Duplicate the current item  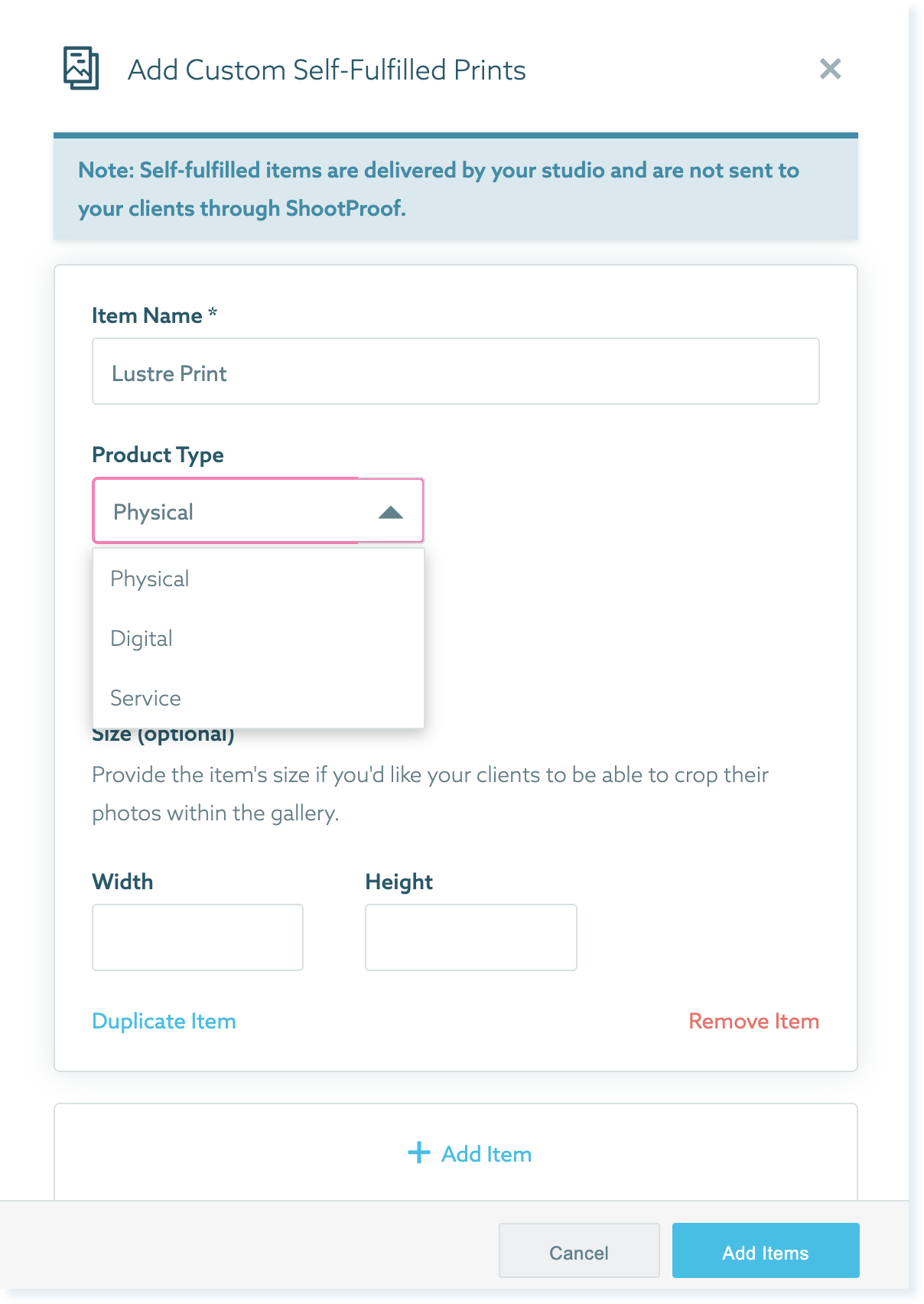click(x=164, y=1021)
